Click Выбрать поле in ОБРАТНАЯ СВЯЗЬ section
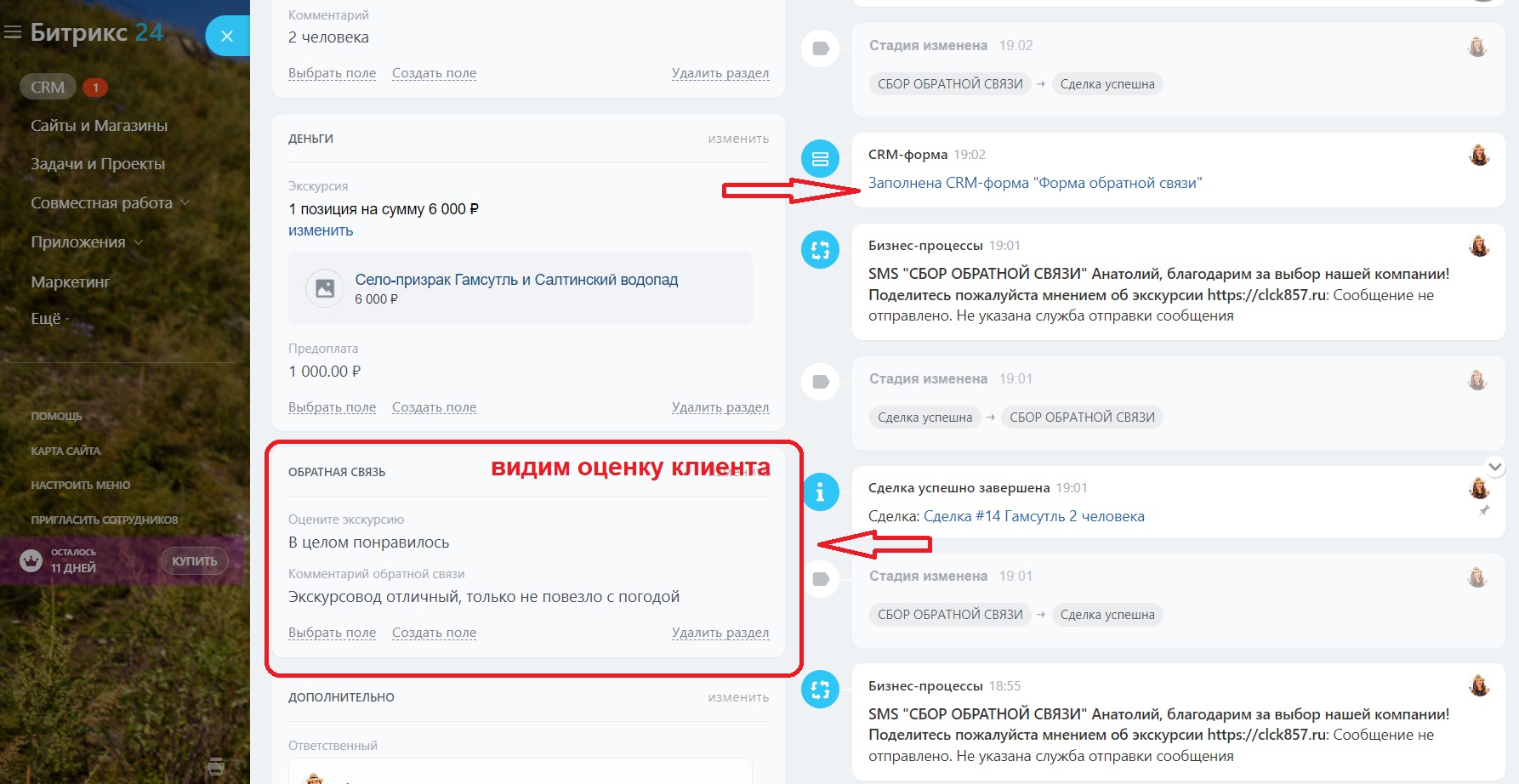This screenshot has width=1519, height=784. (332, 633)
